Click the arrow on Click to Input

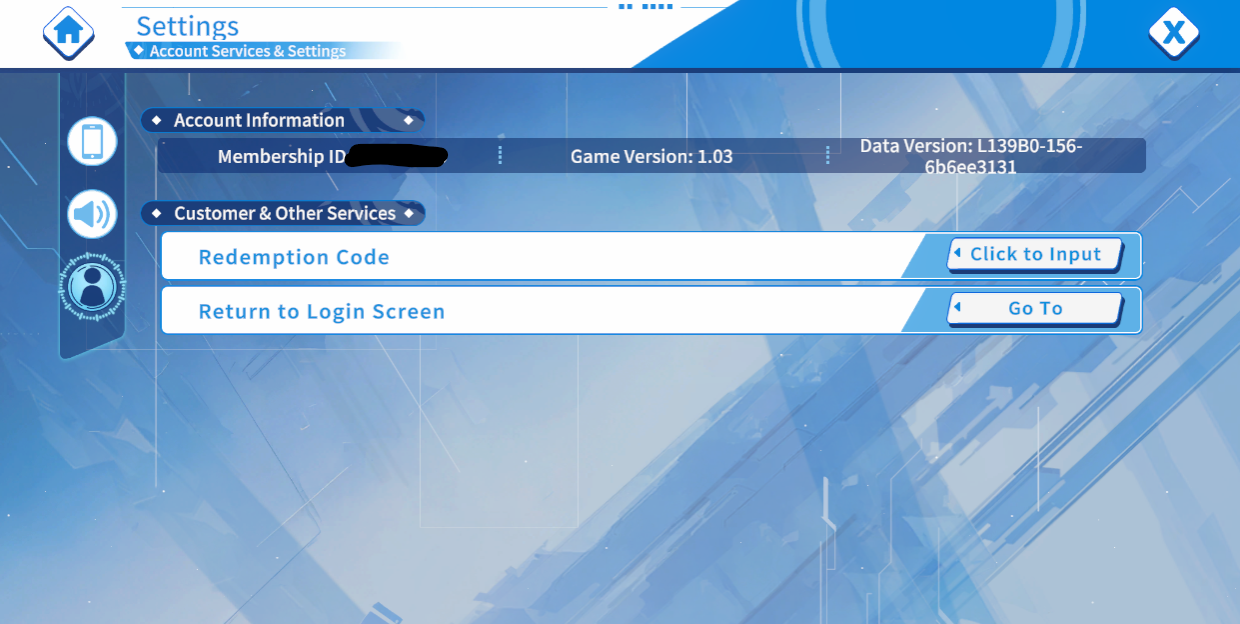point(958,254)
